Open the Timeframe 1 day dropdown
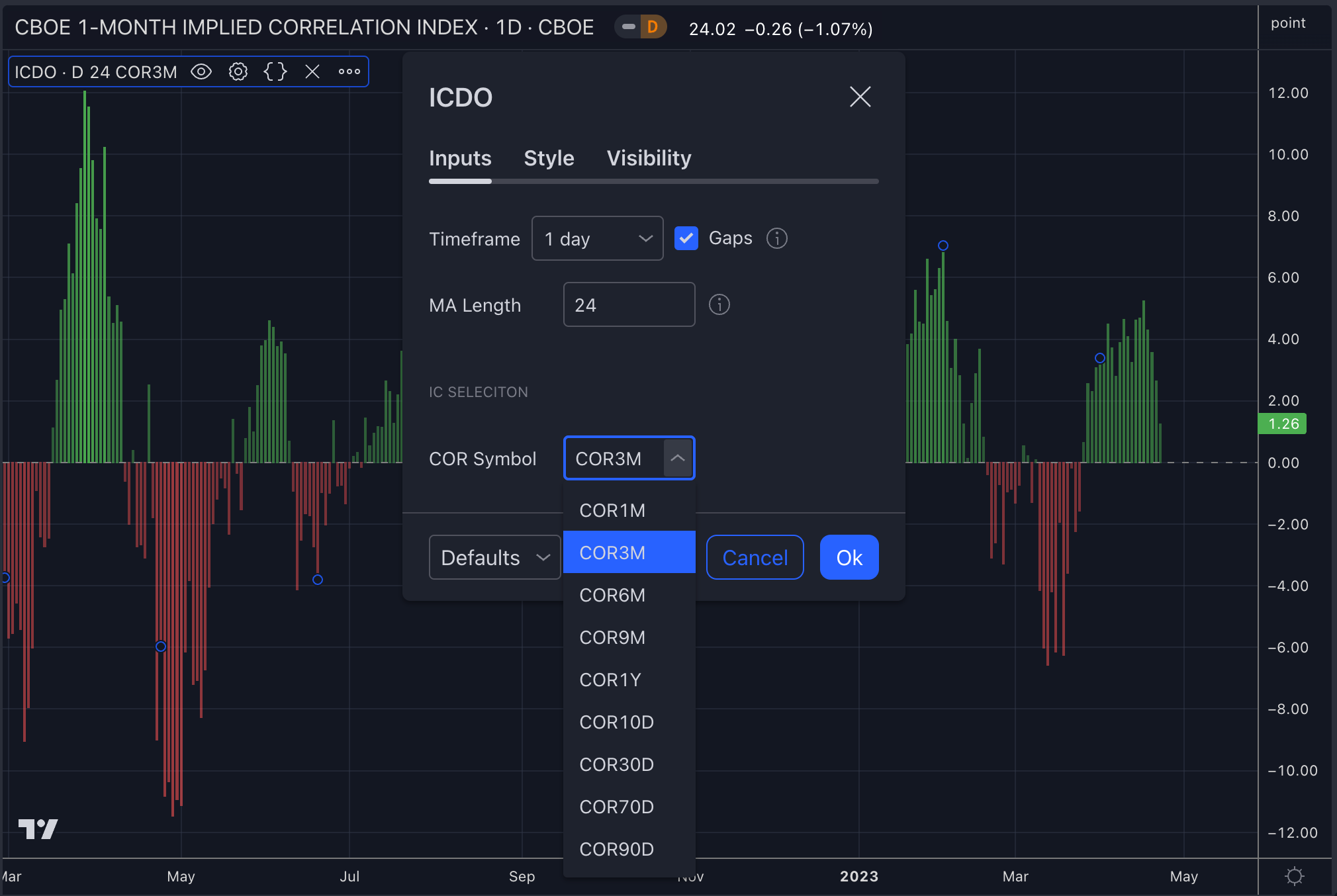1337x896 pixels. pyautogui.click(x=597, y=238)
